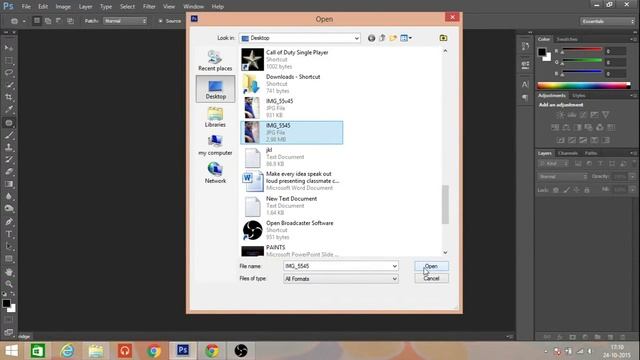Open Network in the sidebar
The height and width of the screenshot is (360, 640).
[215, 173]
